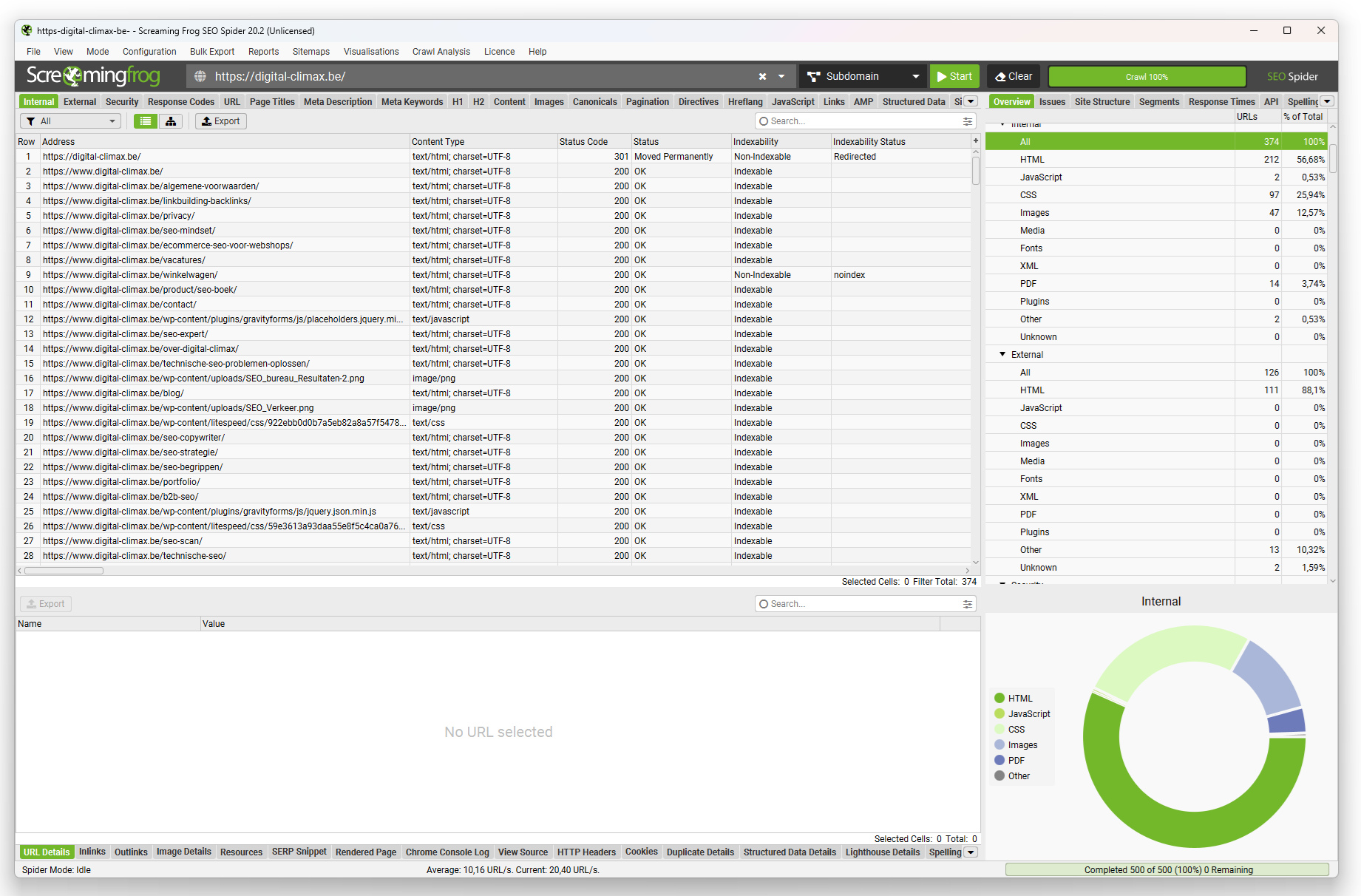Open the SERP Snippet bottom tab
The width and height of the screenshot is (1361, 896).
299,852
